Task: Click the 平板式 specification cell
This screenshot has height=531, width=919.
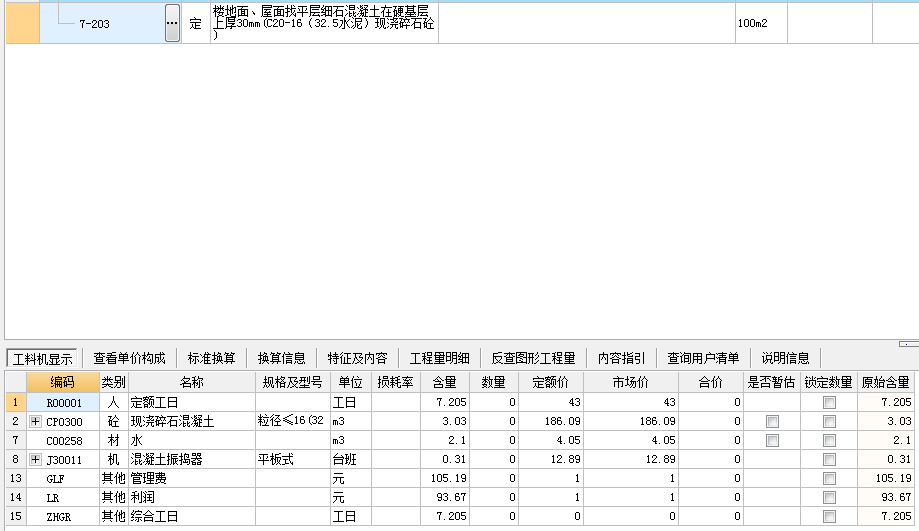Action: [x=292, y=459]
